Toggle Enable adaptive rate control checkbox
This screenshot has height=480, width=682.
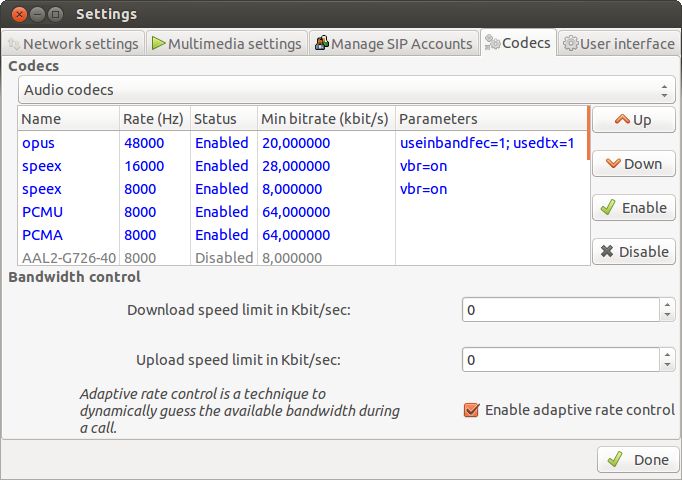[x=472, y=410]
